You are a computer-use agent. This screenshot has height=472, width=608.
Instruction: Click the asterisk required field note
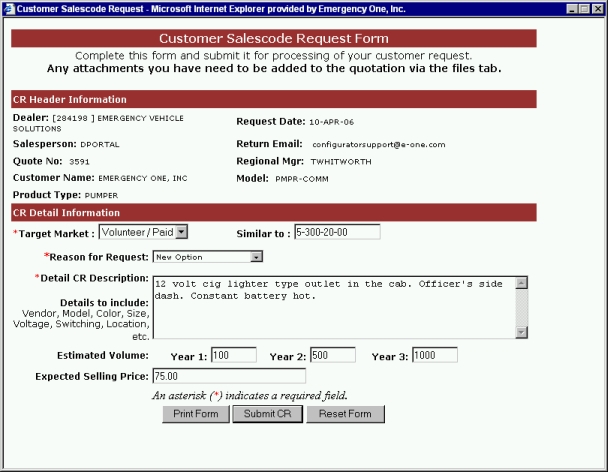click(250, 396)
